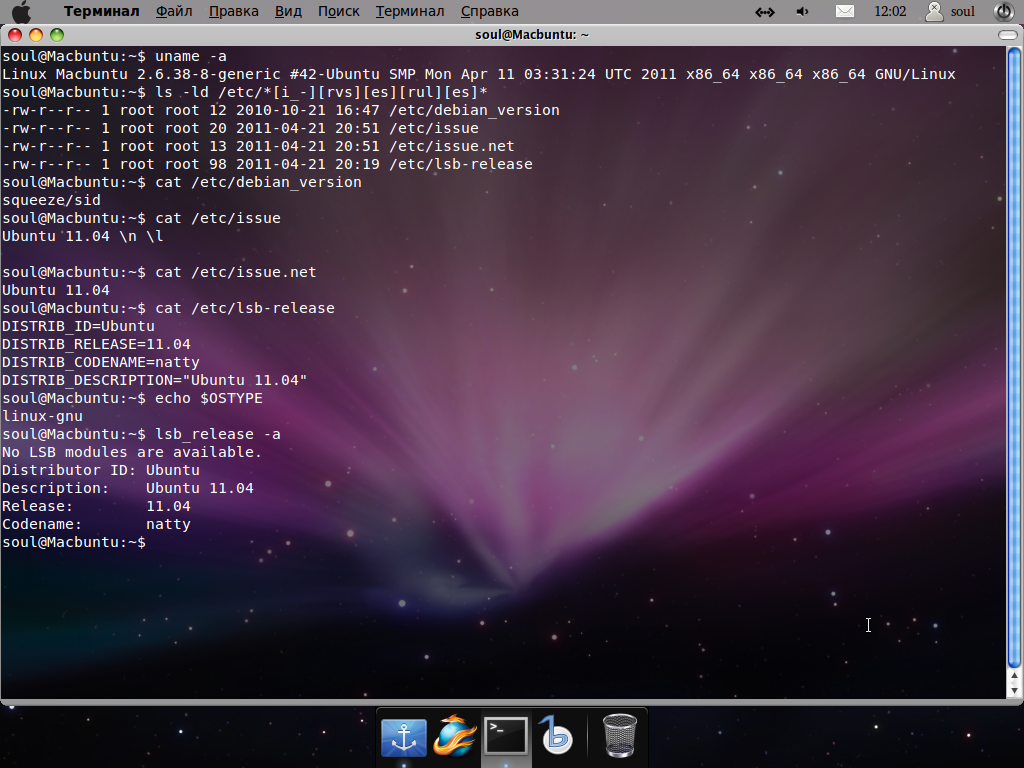This screenshot has width=1024, height=768.
Task: Click the 12:02 clock
Action: pyautogui.click(x=889, y=11)
